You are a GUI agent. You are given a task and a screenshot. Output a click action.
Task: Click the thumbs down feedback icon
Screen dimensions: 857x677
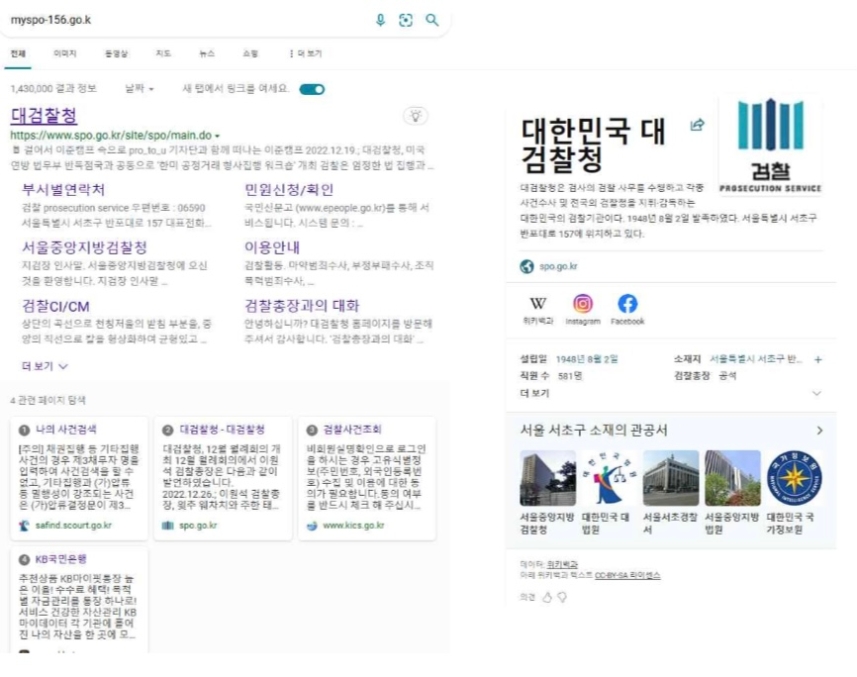[x=562, y=597]
